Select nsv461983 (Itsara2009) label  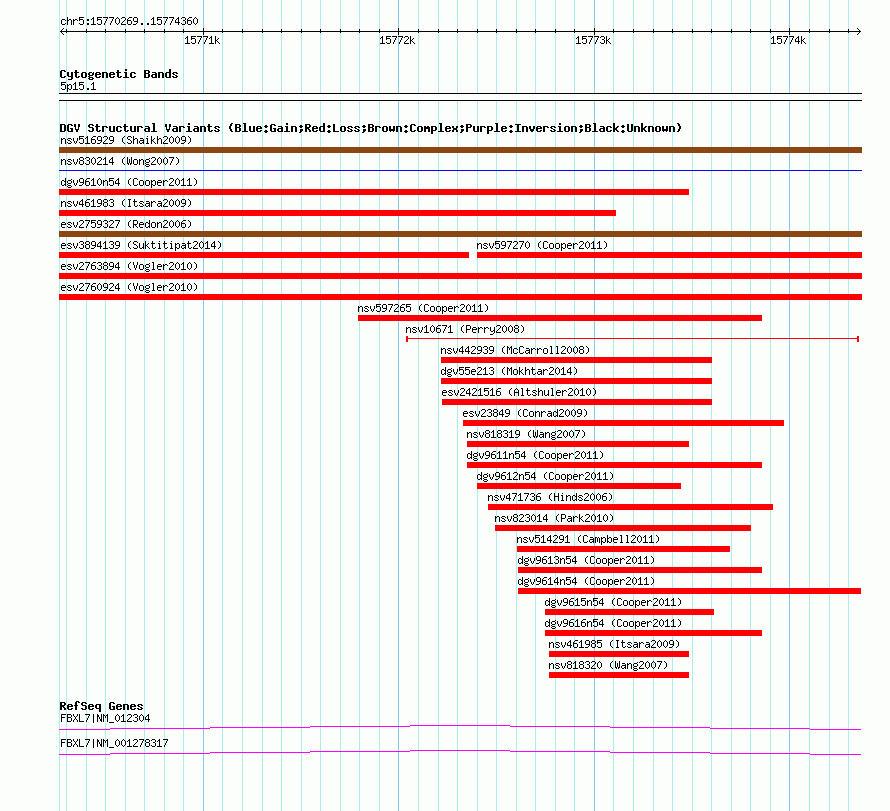(x=126, y=203)
